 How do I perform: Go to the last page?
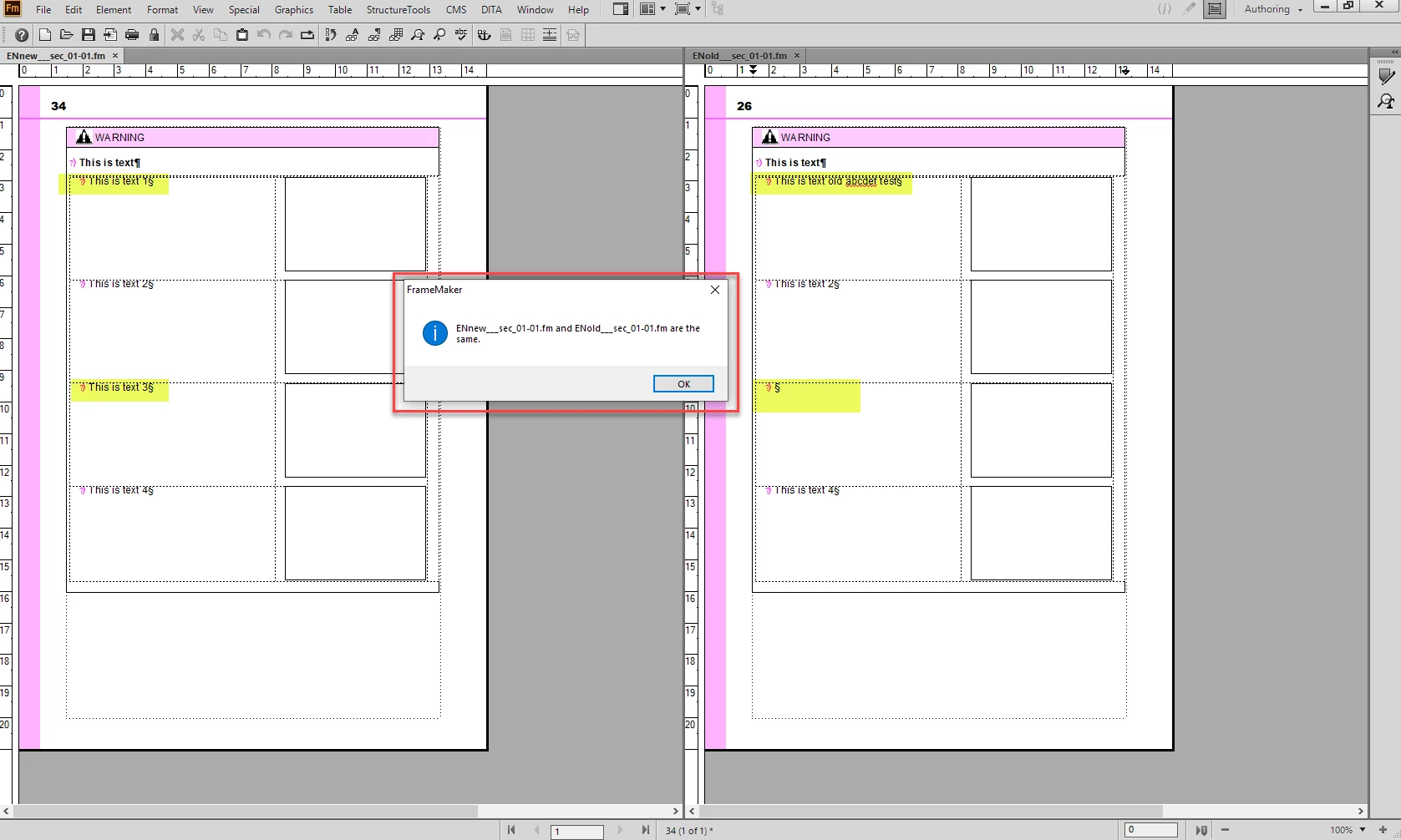[645, 830]
